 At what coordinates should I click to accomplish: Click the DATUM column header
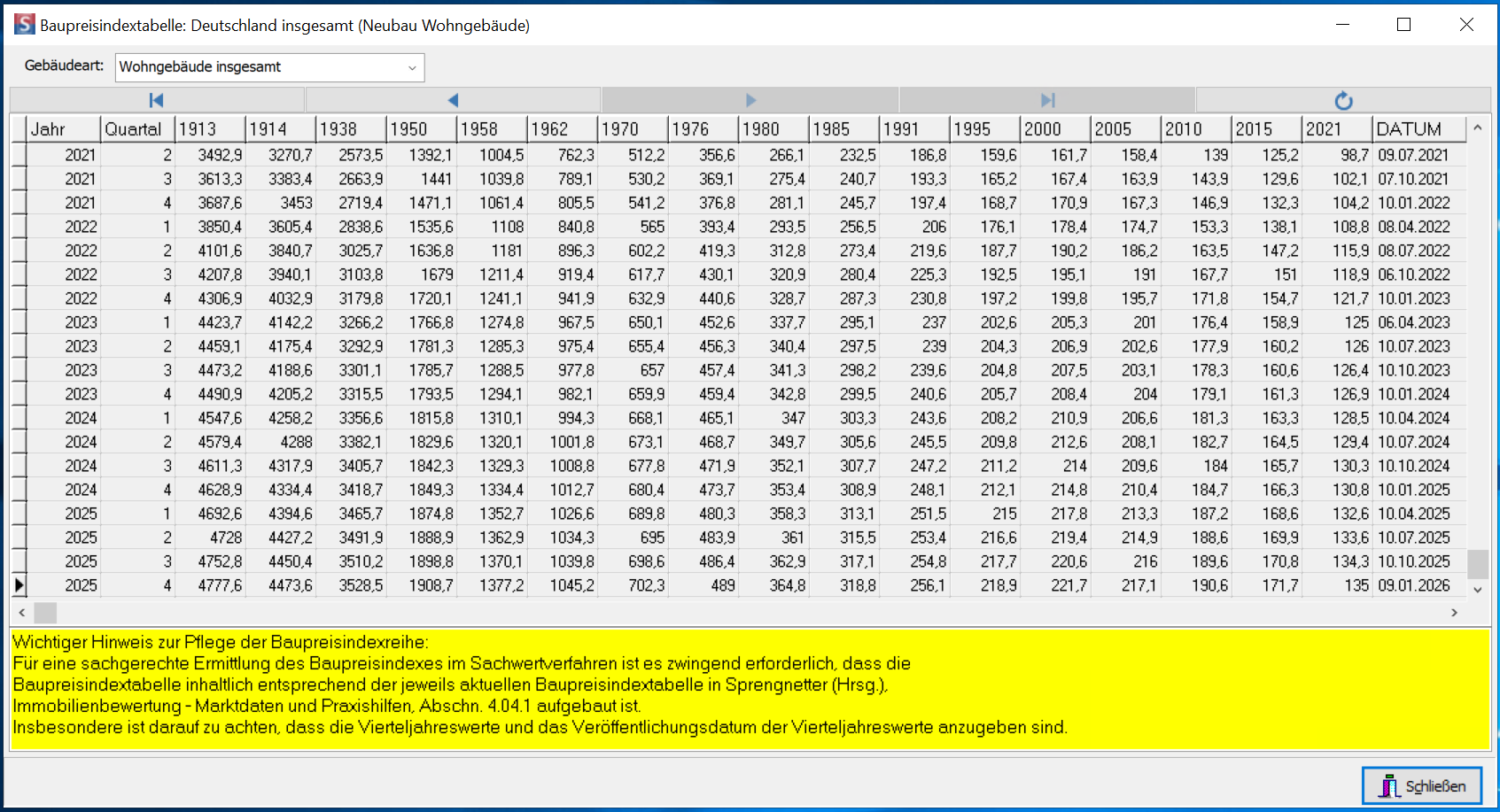(1418, 129)
